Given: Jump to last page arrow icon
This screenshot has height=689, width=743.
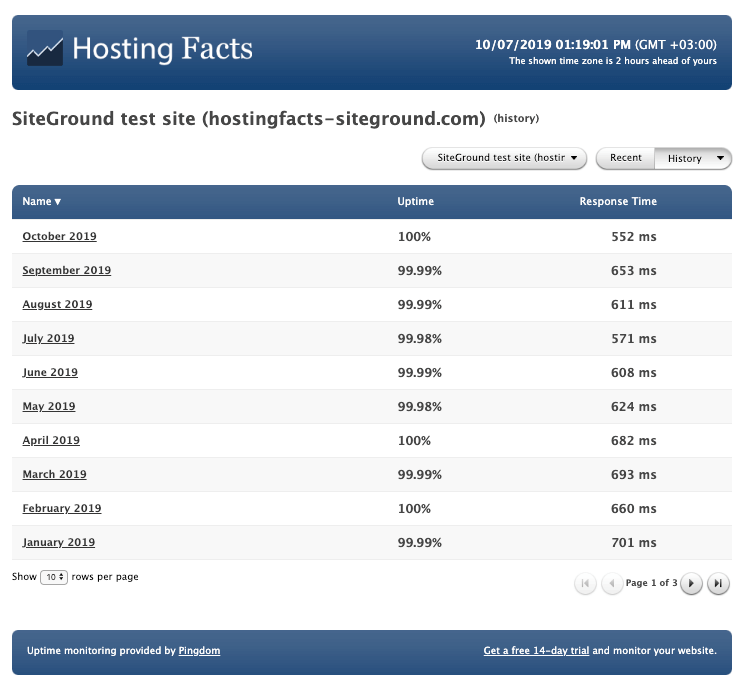Looking at the screenshot, I should click(x=718, y=584).
